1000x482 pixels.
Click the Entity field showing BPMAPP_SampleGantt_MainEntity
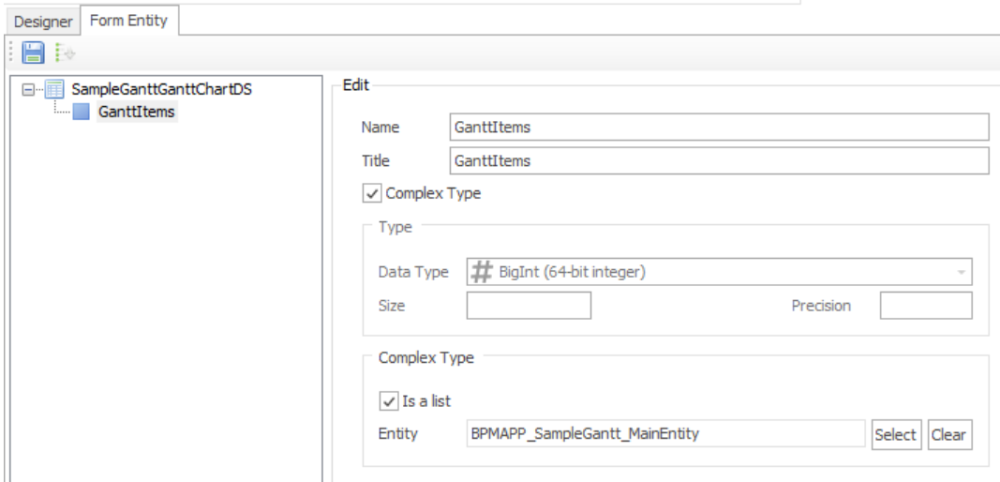pos(665,434)
